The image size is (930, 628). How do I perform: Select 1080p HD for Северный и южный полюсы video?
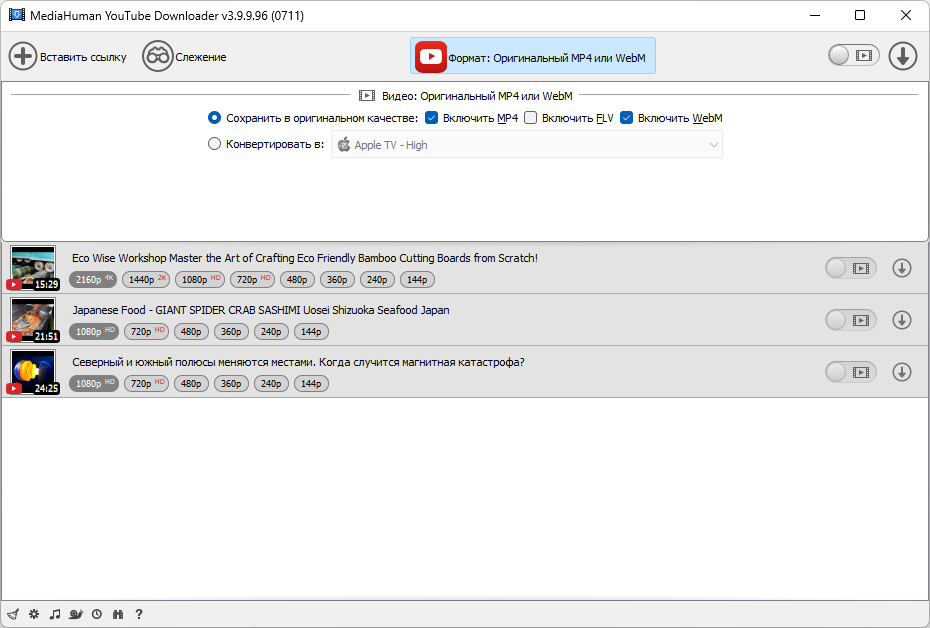(x=94, y=384)
